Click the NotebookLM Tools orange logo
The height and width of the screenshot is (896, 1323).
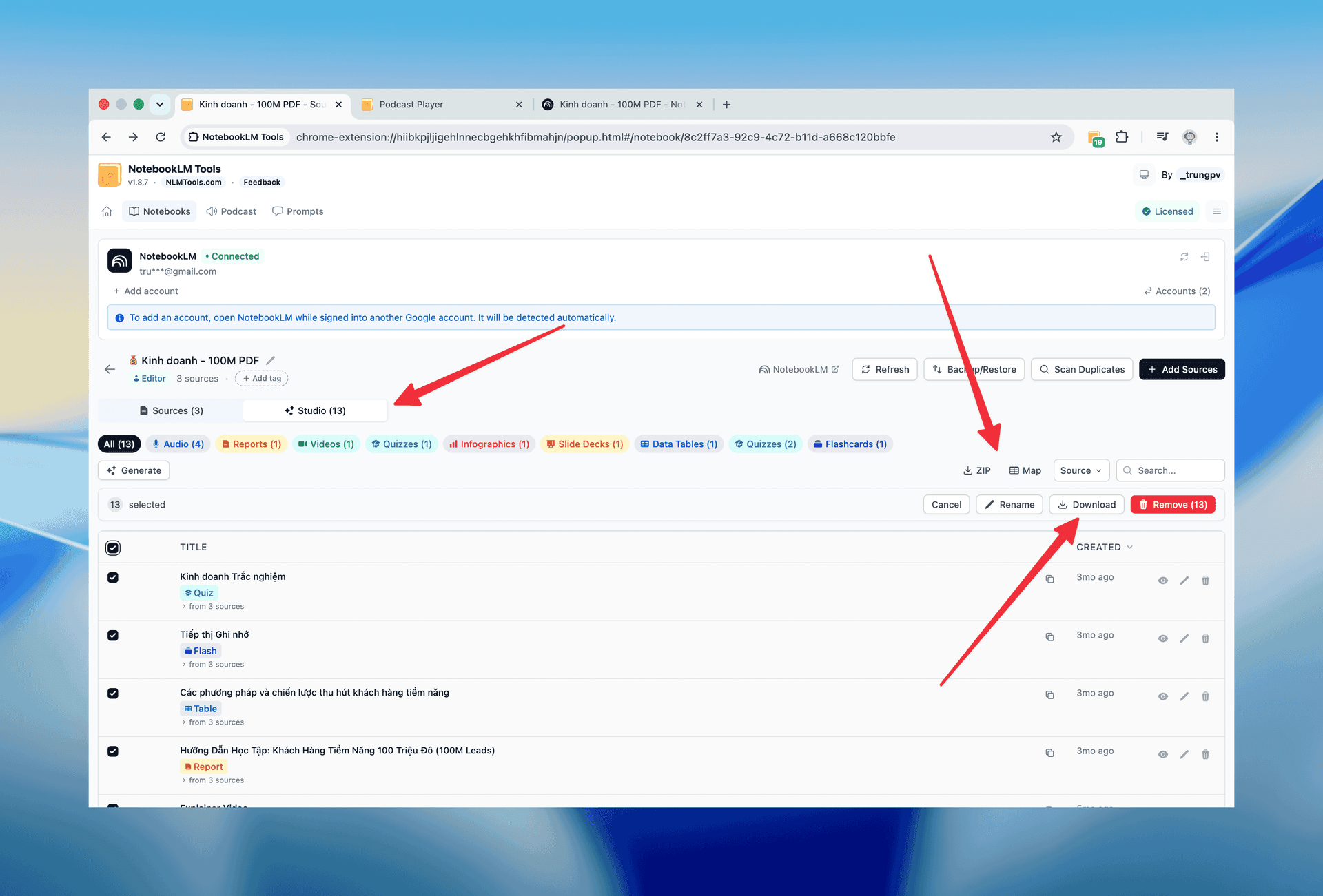tap(110, 174)
